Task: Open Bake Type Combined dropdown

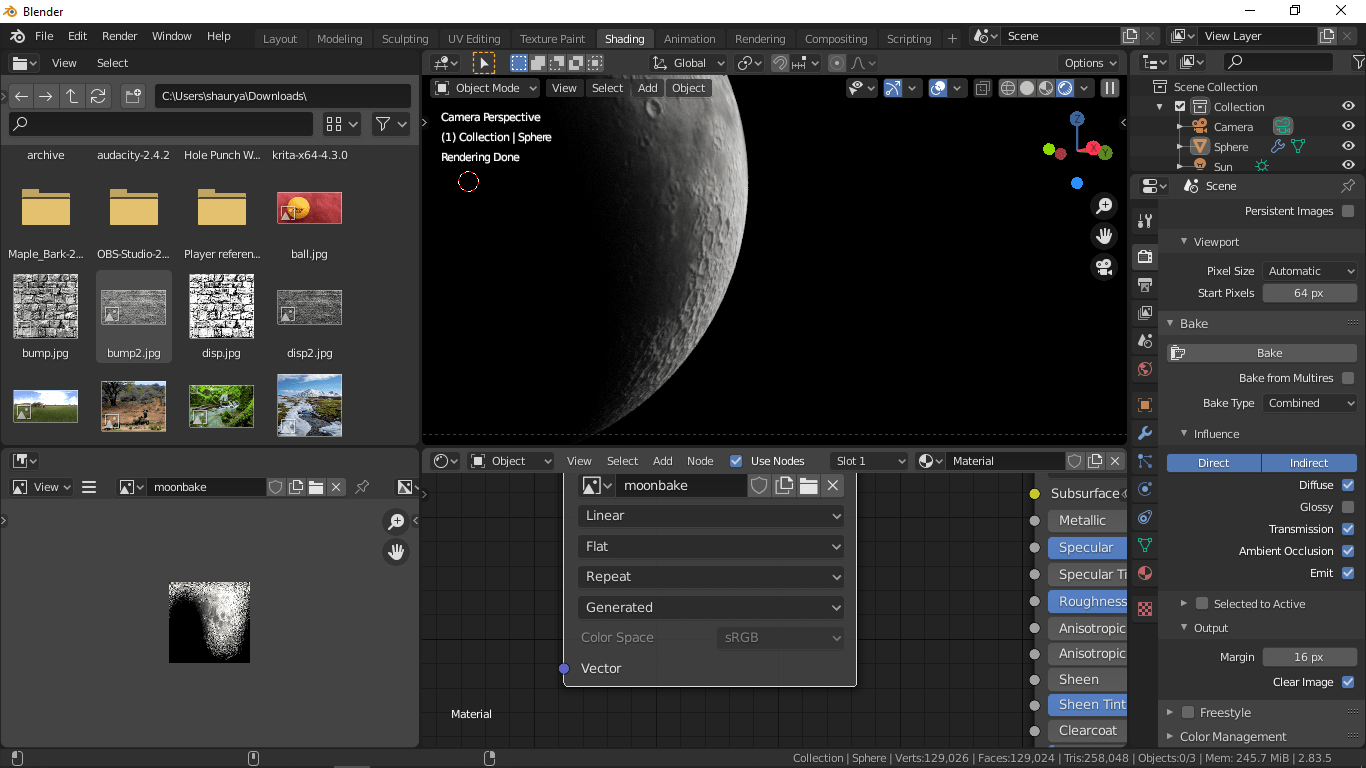Action: pos(1309,403)
